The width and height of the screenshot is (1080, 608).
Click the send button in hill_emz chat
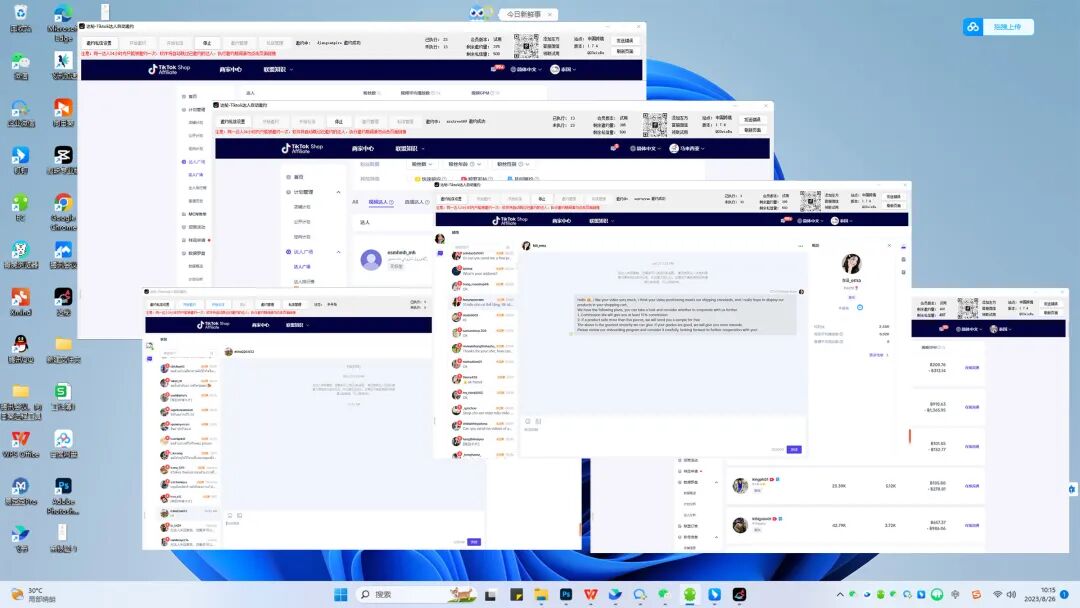794,450
